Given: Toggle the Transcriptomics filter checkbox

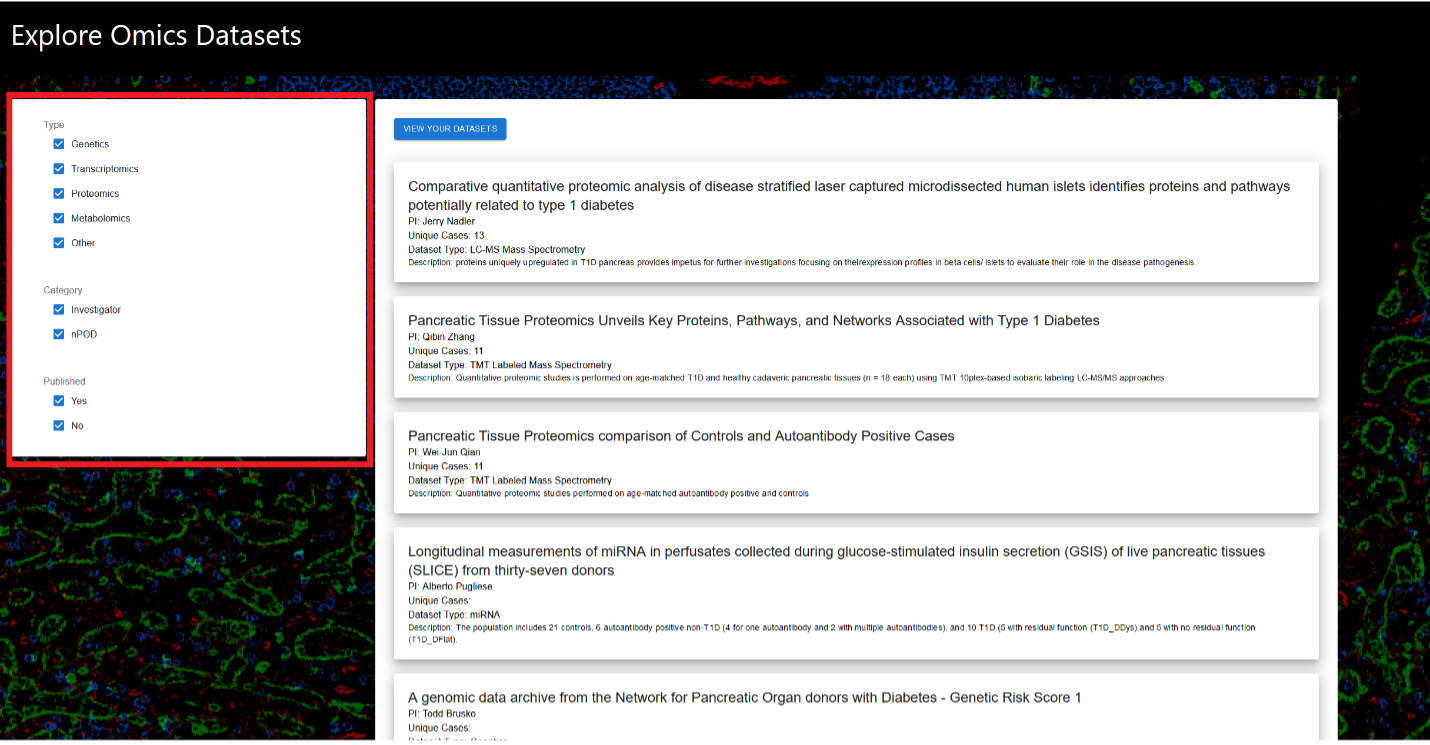Looking at the screenshot, I should coord(59,169).
